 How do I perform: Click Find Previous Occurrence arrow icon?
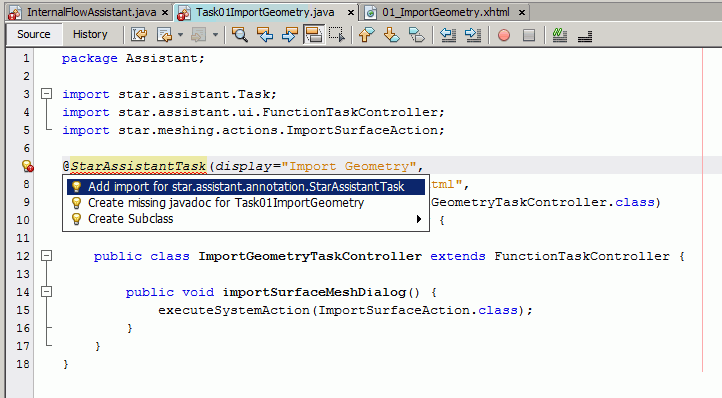(x=265, y=35)
